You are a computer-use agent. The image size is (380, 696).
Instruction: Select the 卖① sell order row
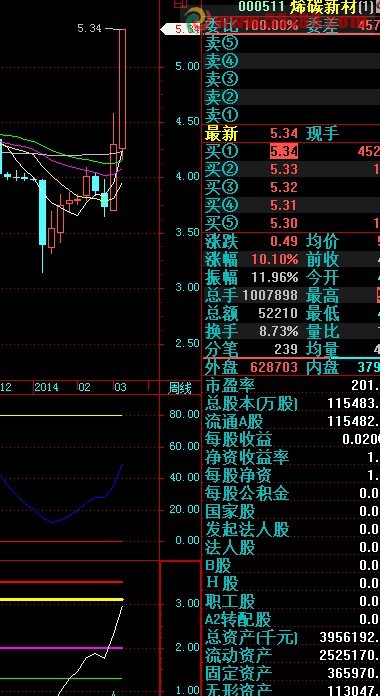tap(291, 115)
